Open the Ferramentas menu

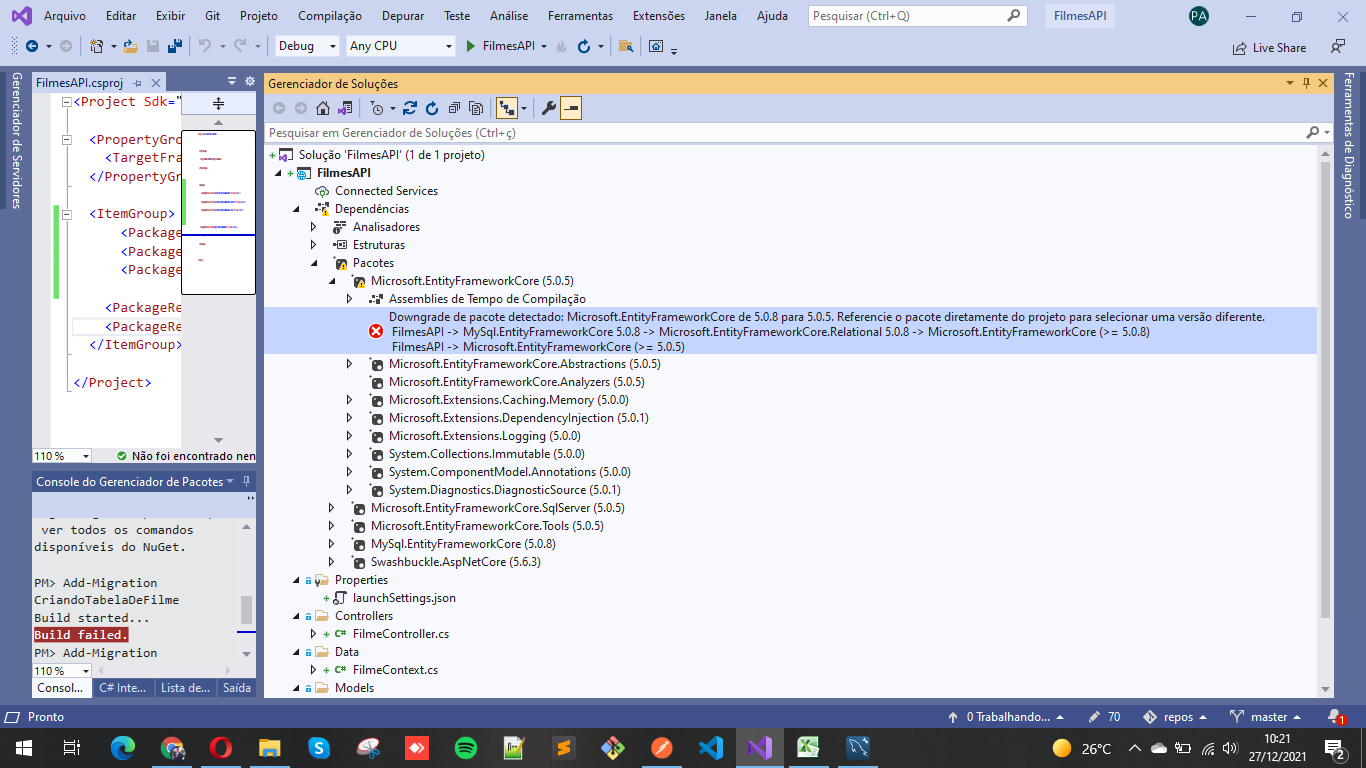click(580, 16)
